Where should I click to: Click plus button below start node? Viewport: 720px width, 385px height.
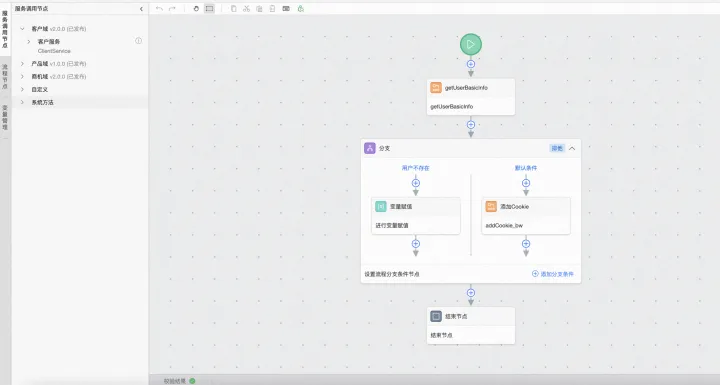tap(471, 64)
